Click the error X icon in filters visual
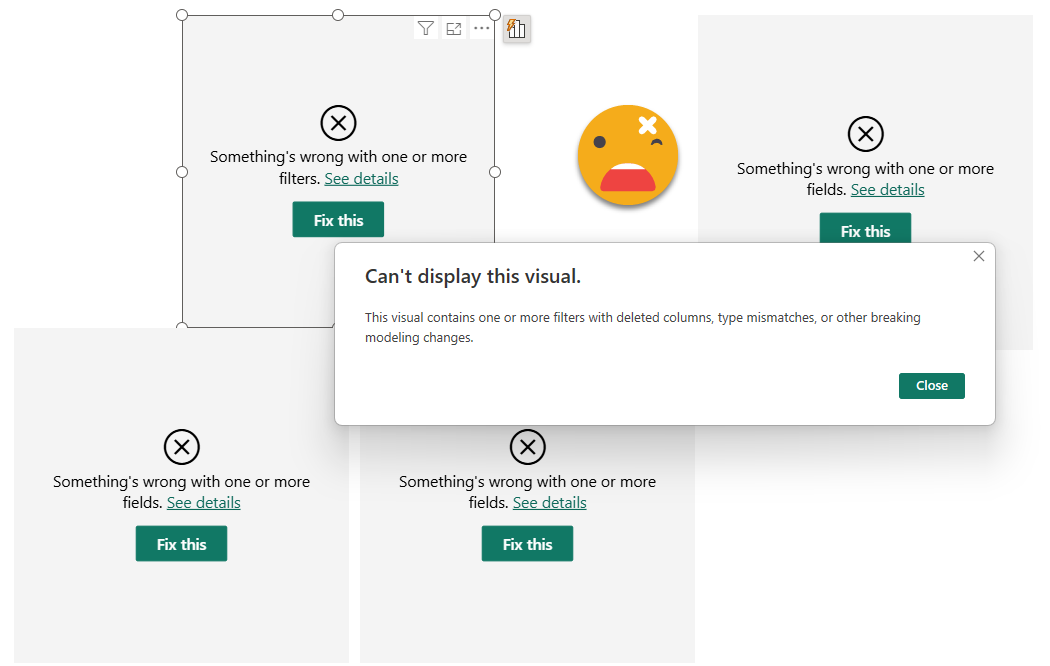This screenshot has height=666, width=1050. pos(338,123)
